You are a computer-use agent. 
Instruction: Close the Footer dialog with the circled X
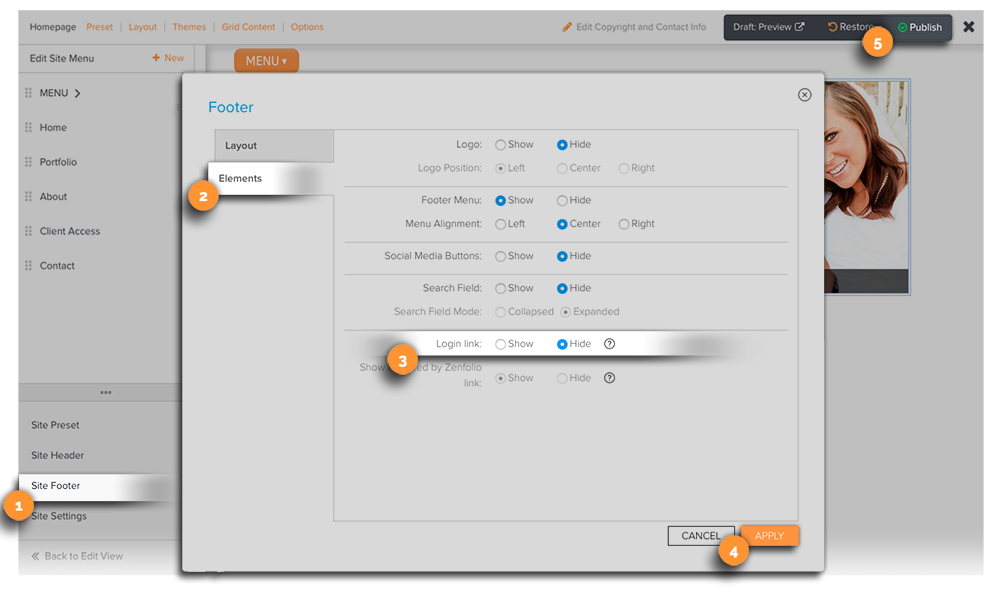[804, 94]
